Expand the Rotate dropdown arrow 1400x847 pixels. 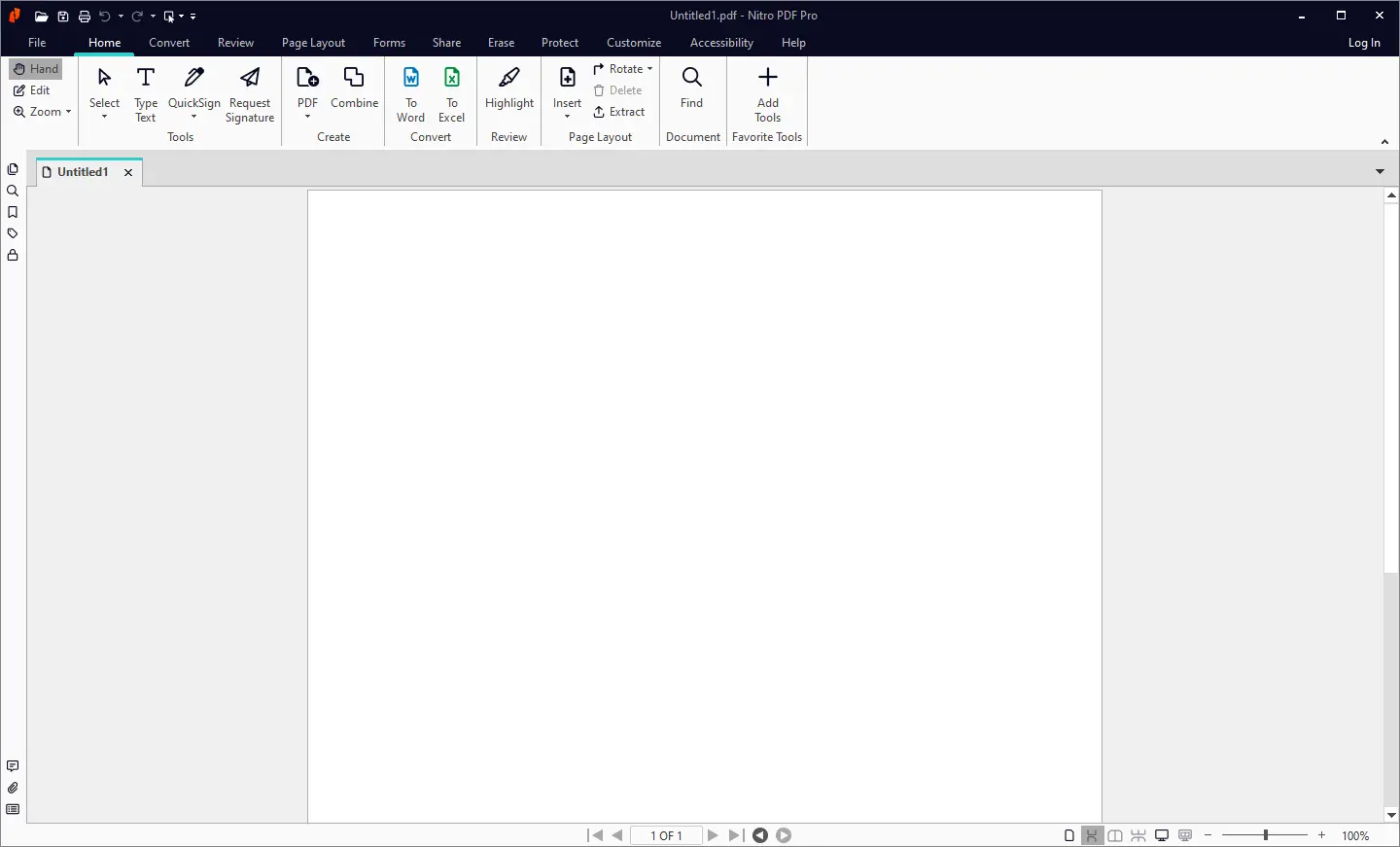tap(649, 69)
